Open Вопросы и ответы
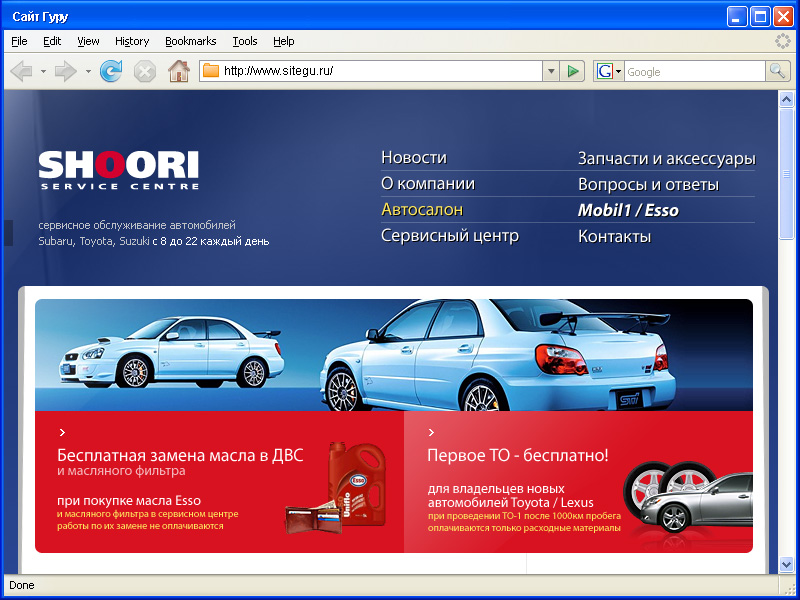This screenshot has width=800, height=600. tap(648, 184)
